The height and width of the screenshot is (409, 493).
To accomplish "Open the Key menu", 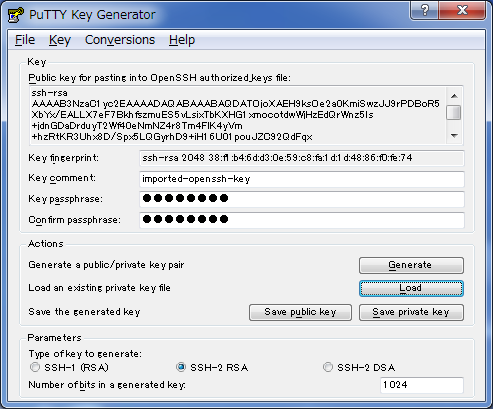I will (60, 40).
